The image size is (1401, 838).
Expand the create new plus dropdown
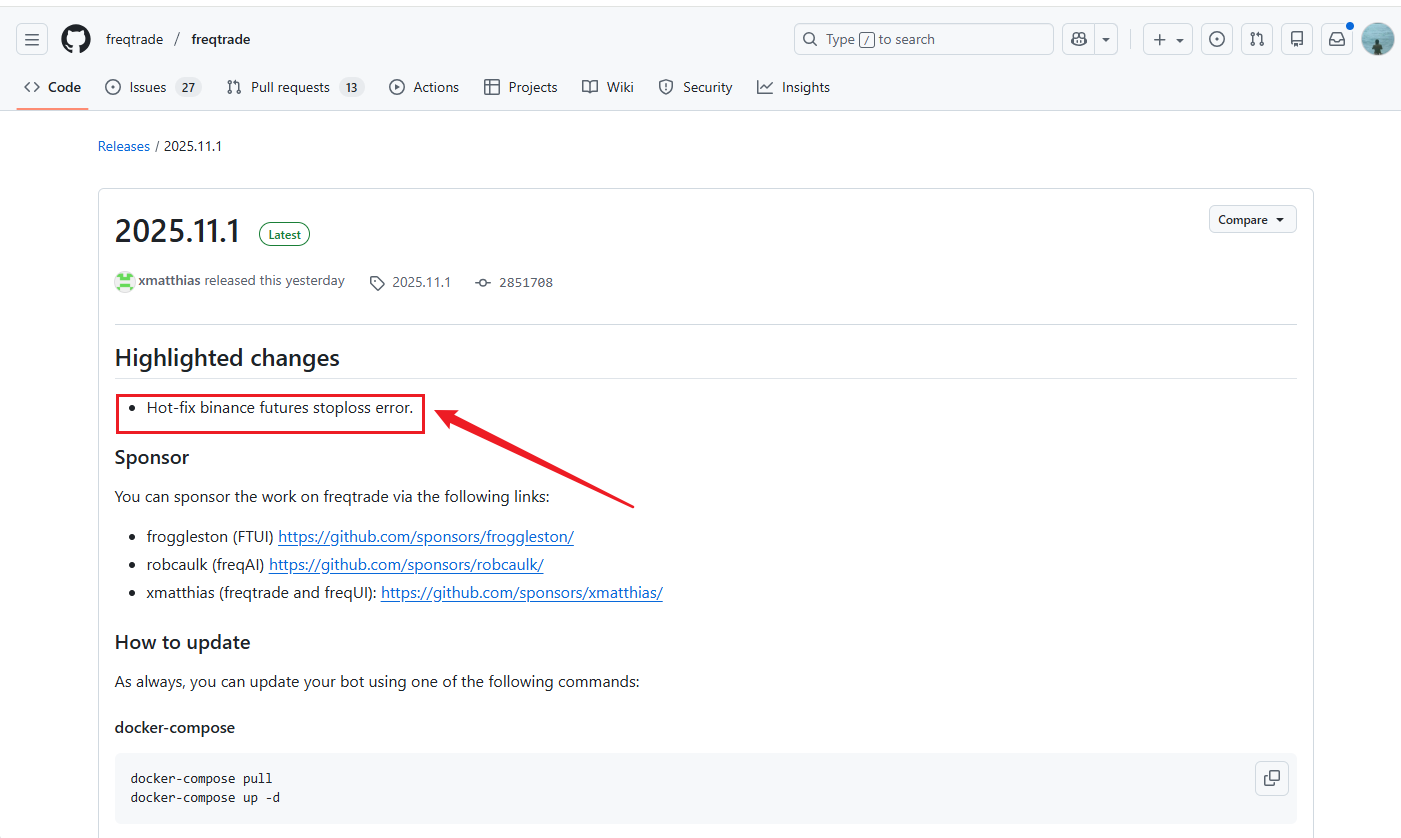point(1167,40)
